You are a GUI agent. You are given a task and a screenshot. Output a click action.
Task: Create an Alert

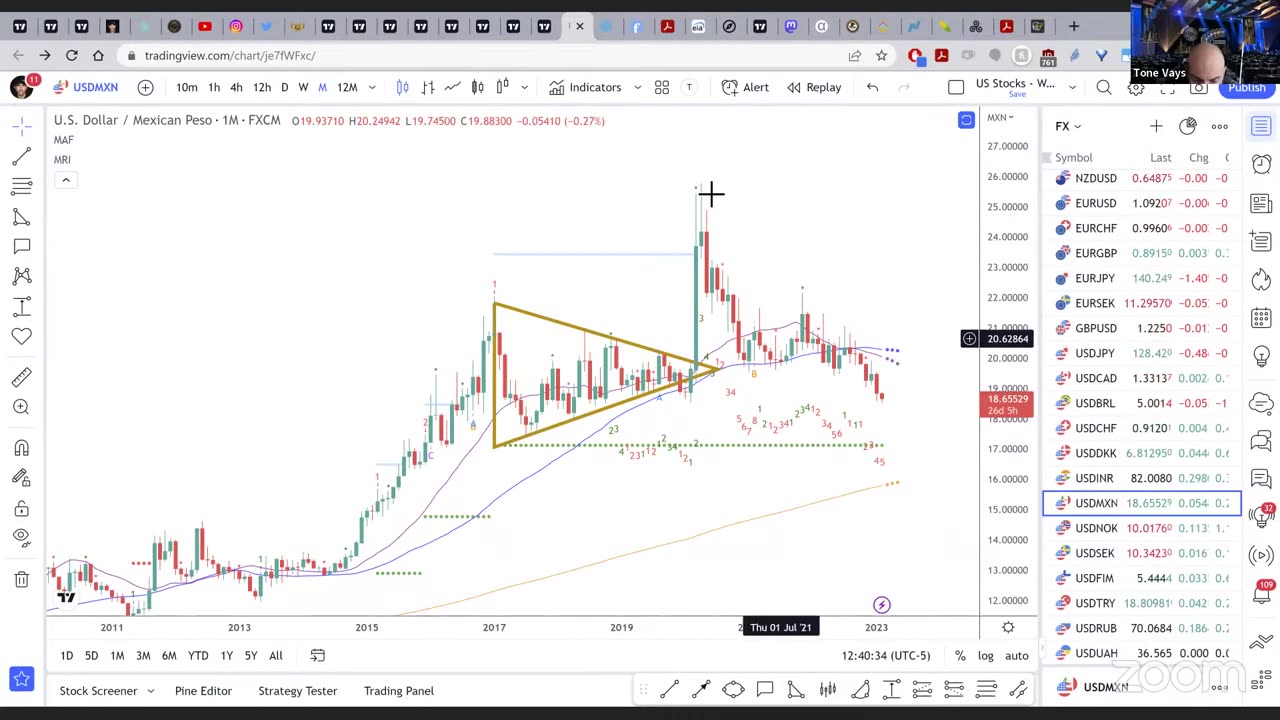745,87
